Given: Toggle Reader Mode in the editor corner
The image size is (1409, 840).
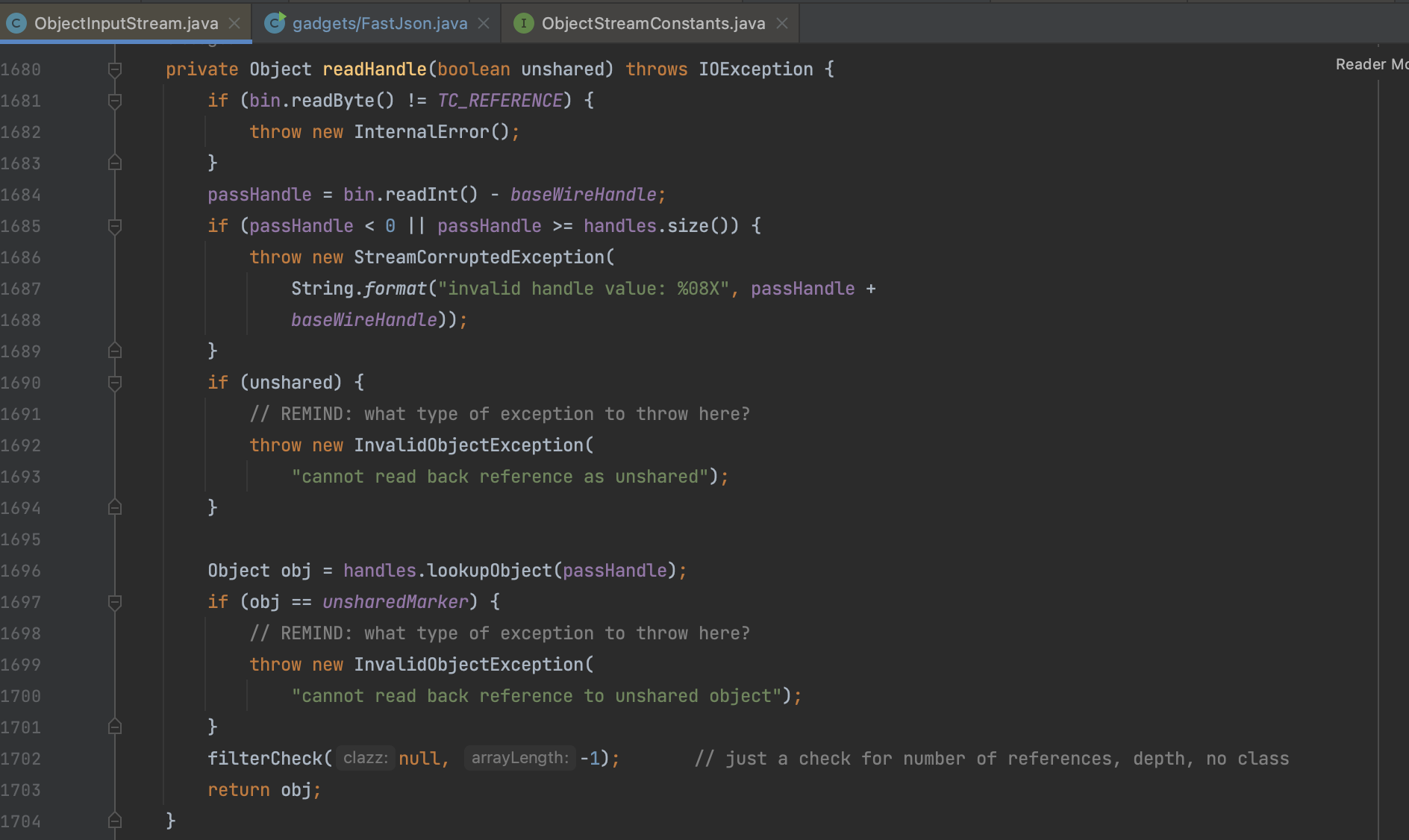Looking at the screenshot, I should 1372,64.
